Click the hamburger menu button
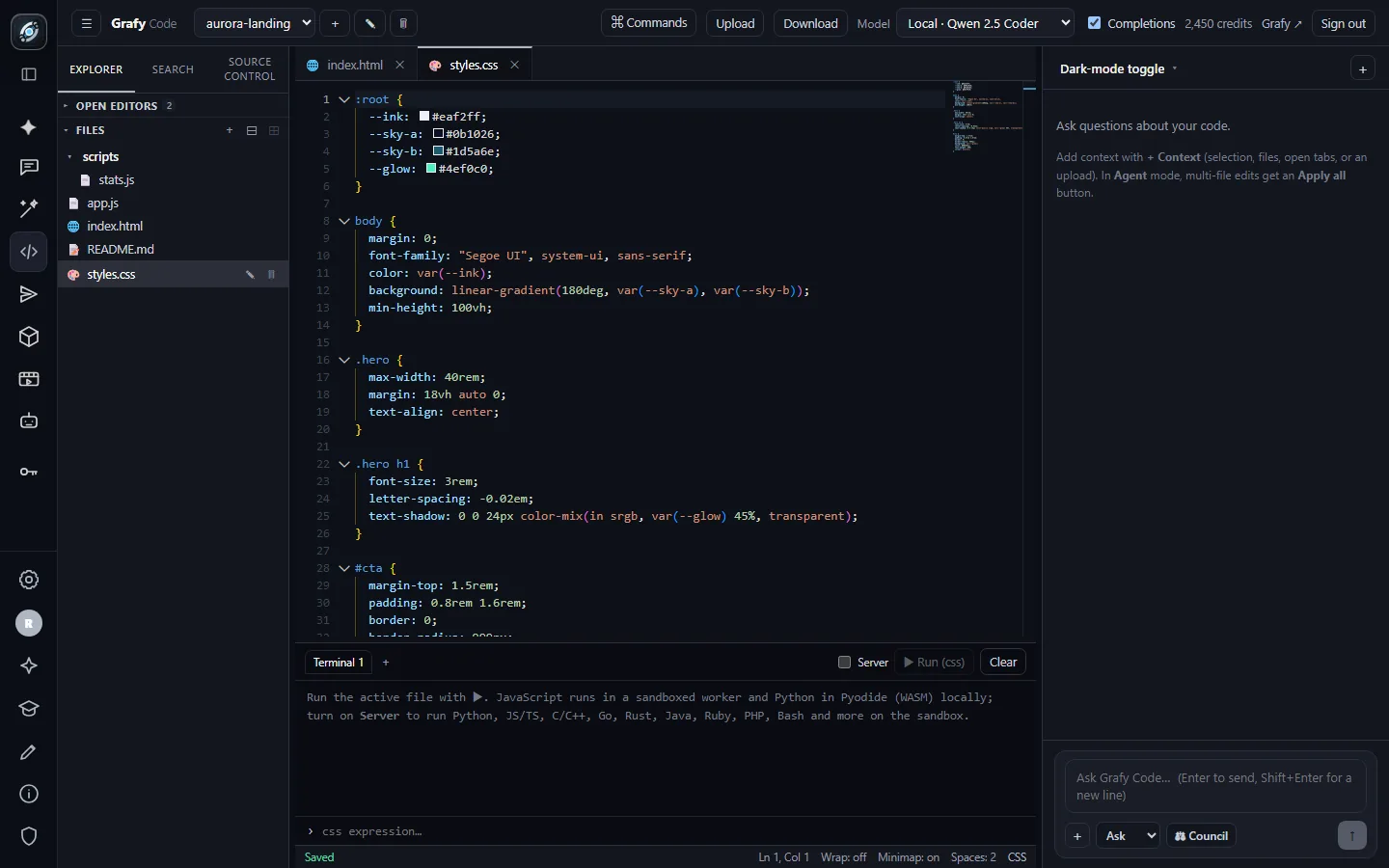Screen dimensions: 1389x868 (87, 23)
